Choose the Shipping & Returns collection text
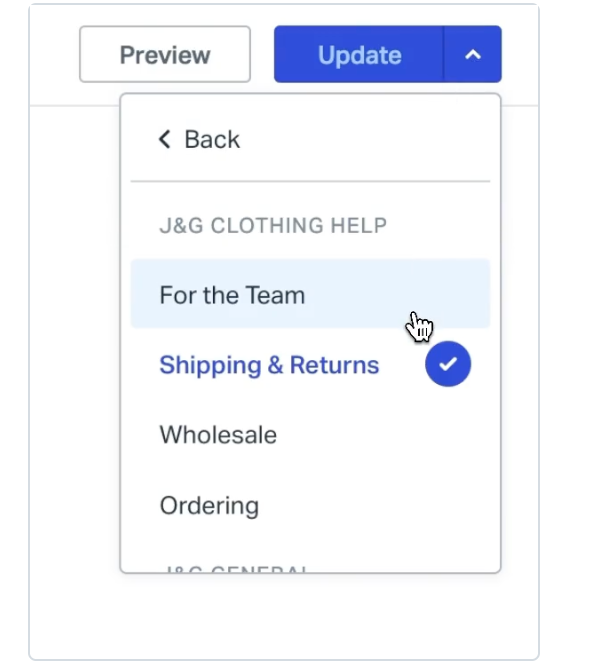This screenshot has width=592, height=672. point(269,365)
